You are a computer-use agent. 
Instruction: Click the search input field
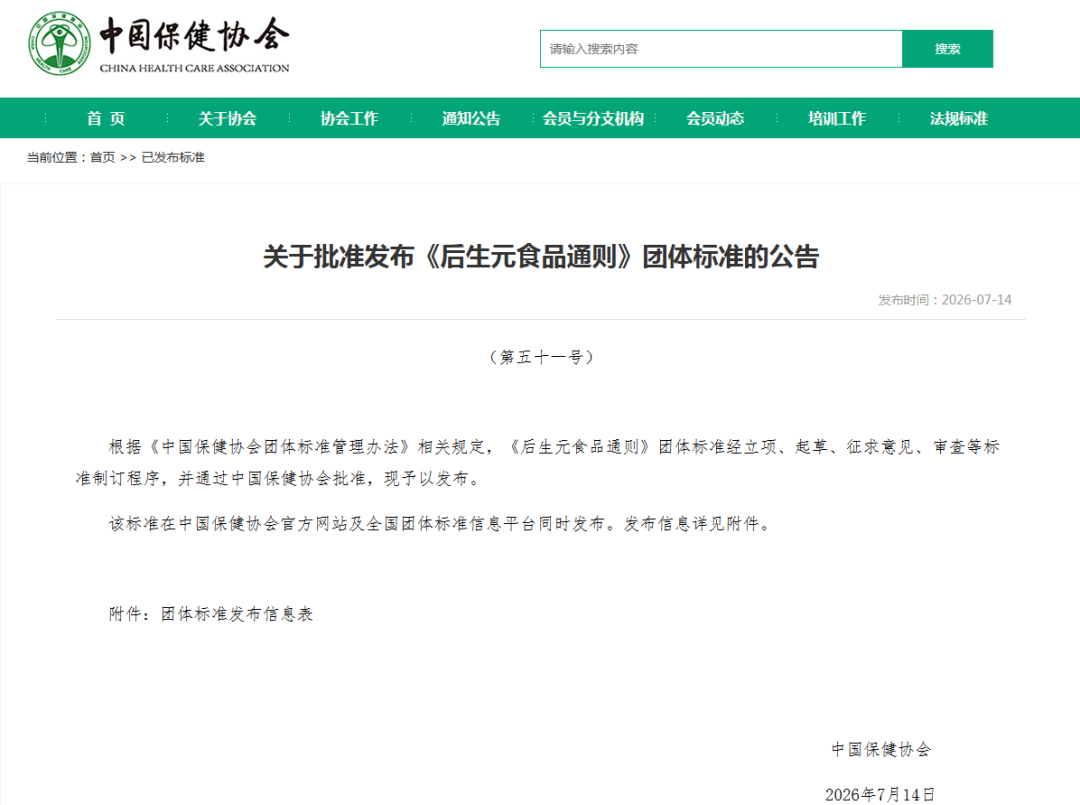[720, 49]
